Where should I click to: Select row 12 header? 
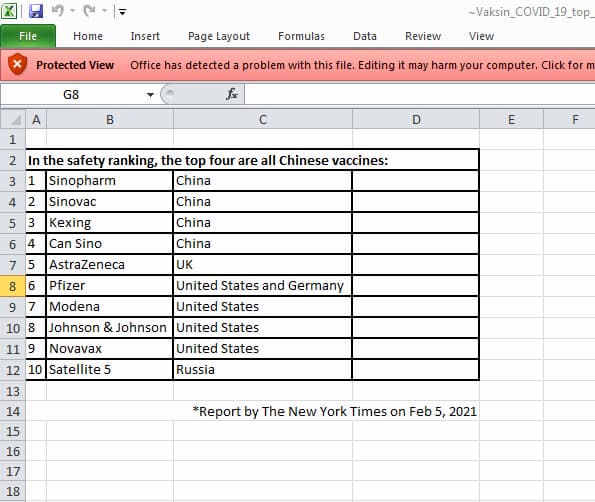click(x=13, y=370)
